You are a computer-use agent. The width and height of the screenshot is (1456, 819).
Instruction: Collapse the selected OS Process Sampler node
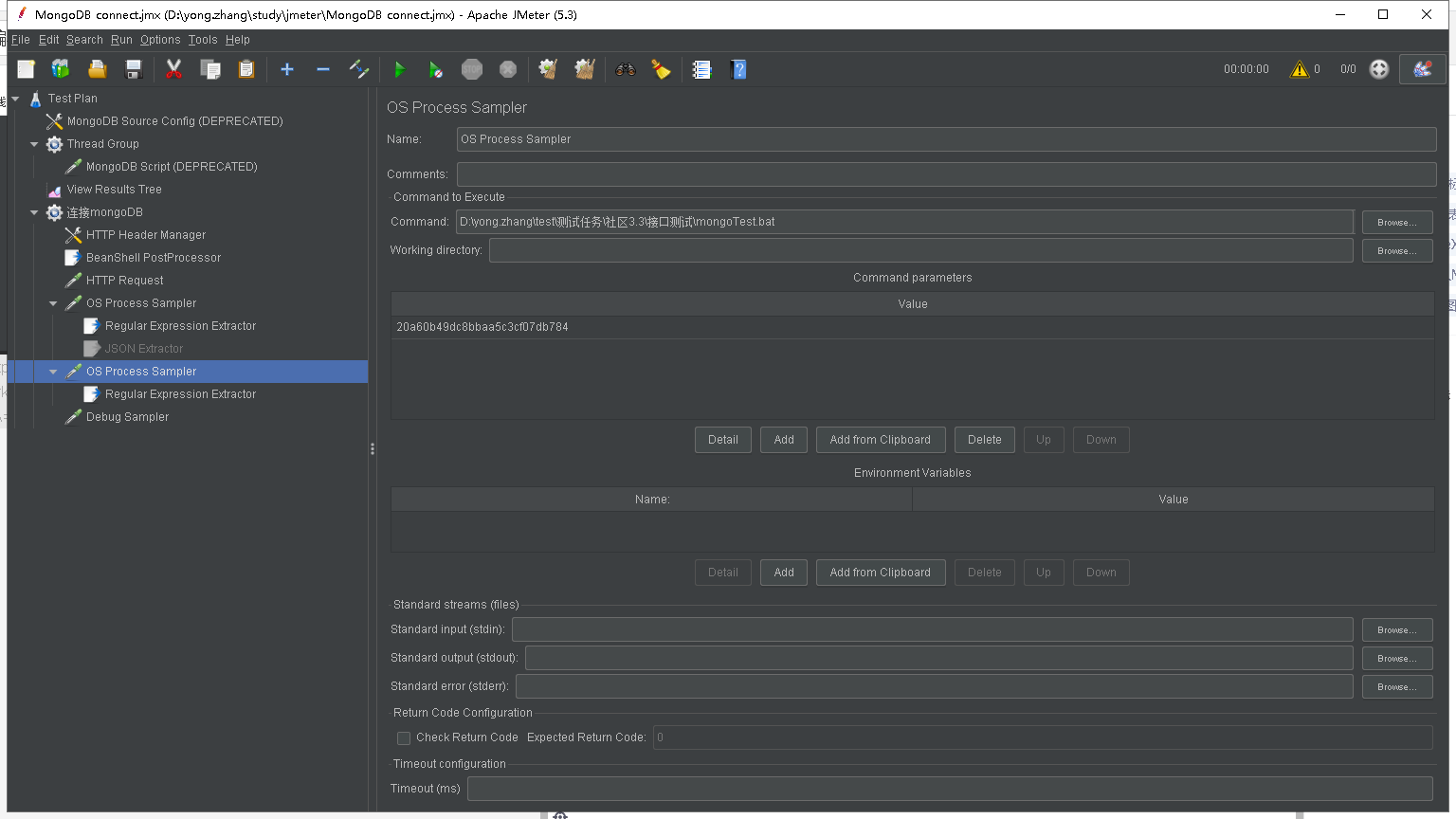[53, 372]
